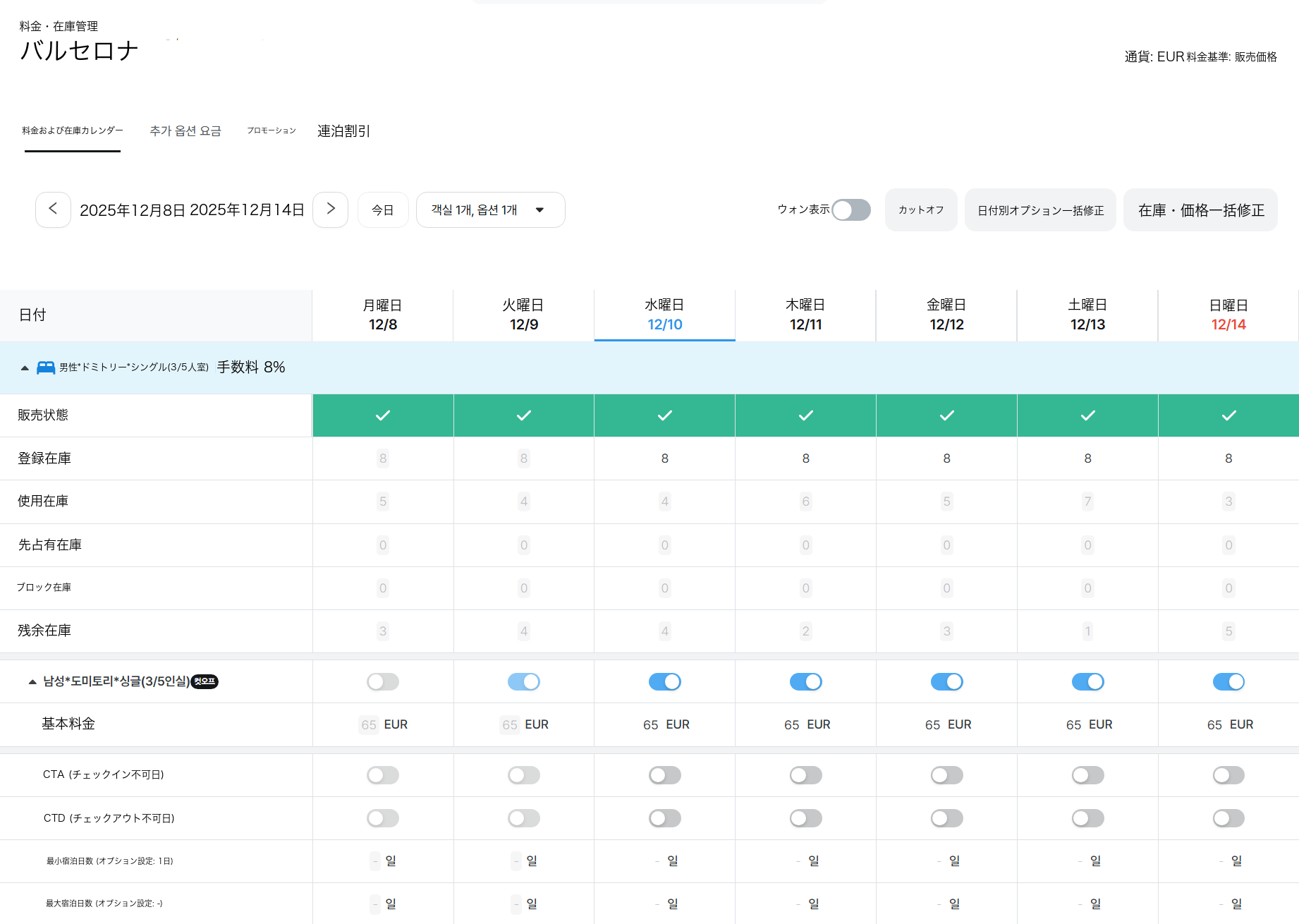
Task: Select the 日曜日 12/14 column header
Action: pos(1228,315)
